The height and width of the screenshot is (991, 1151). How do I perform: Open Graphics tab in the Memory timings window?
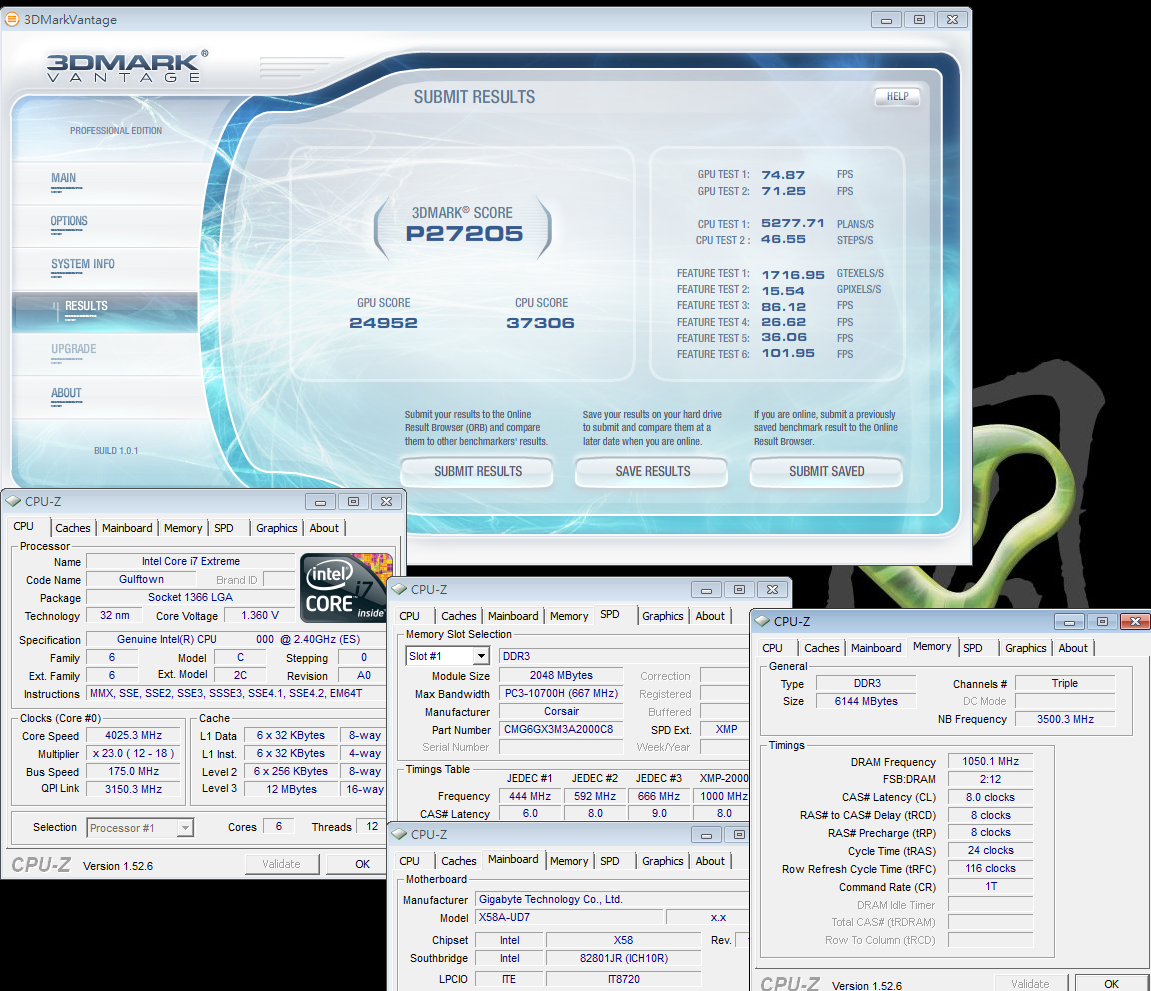click(1025, 648)
